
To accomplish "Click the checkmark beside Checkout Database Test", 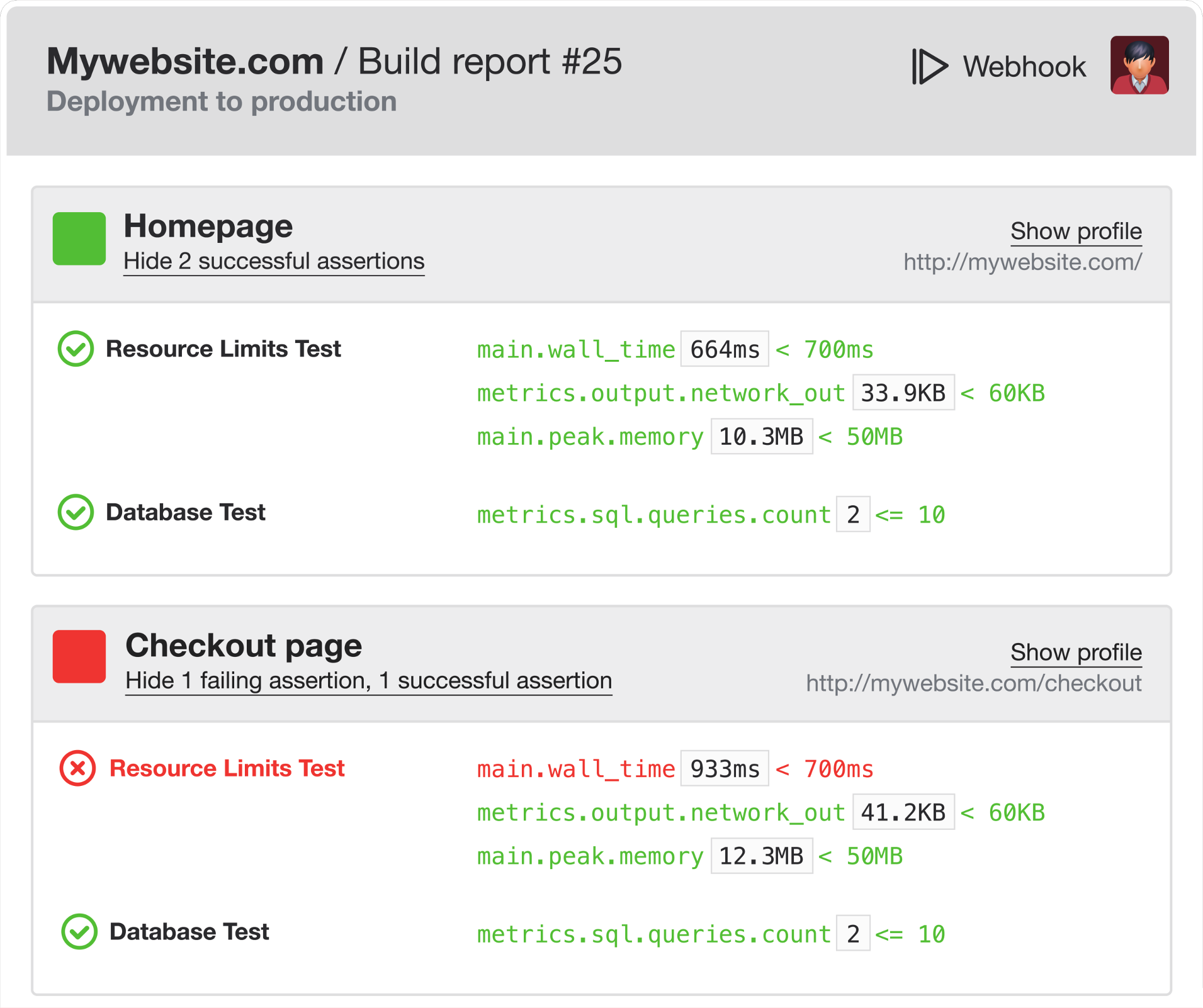I will (77, 932).
